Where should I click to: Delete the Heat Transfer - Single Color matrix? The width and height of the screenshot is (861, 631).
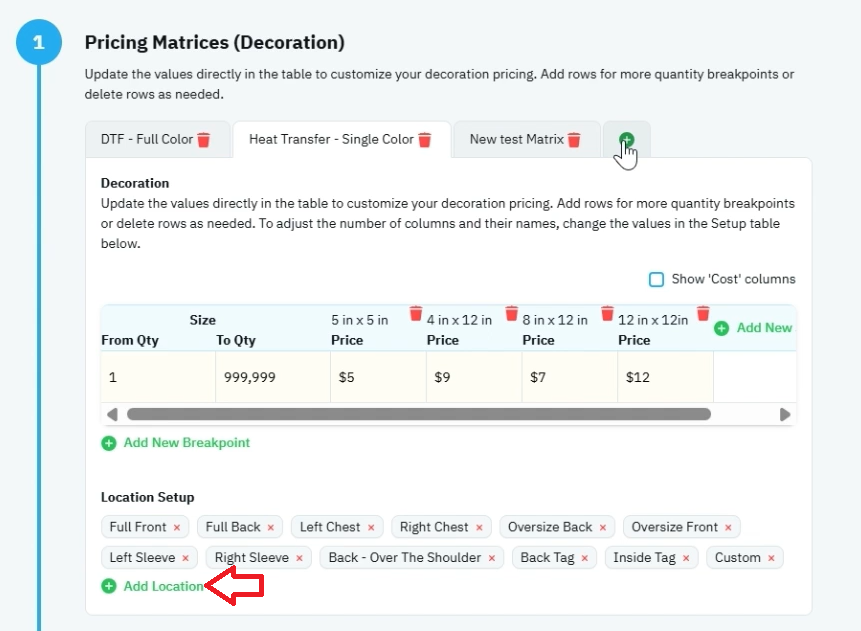pyautogui.click(x=424, y=139)
